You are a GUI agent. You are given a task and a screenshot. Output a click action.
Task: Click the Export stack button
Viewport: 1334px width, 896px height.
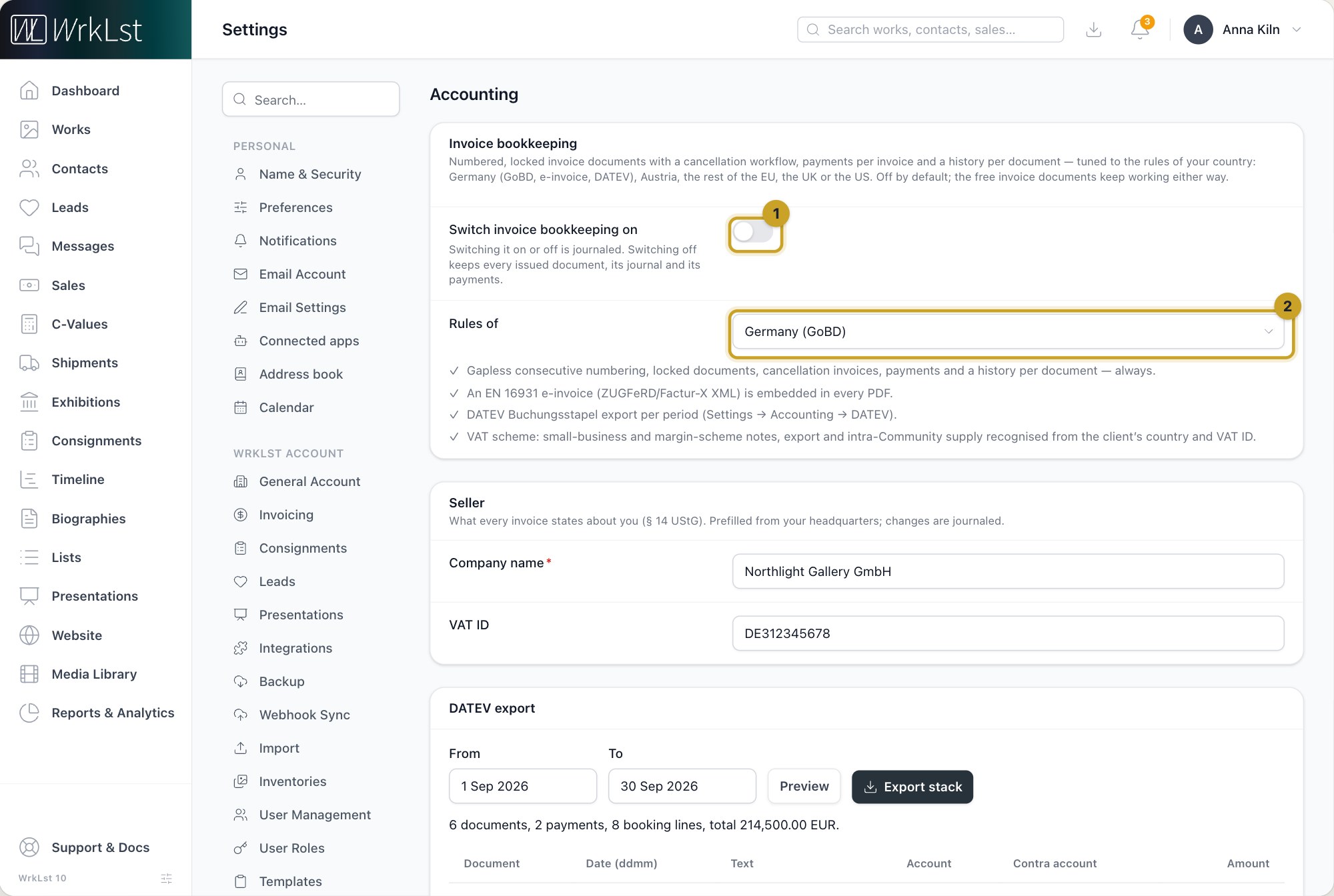point(912,787)
